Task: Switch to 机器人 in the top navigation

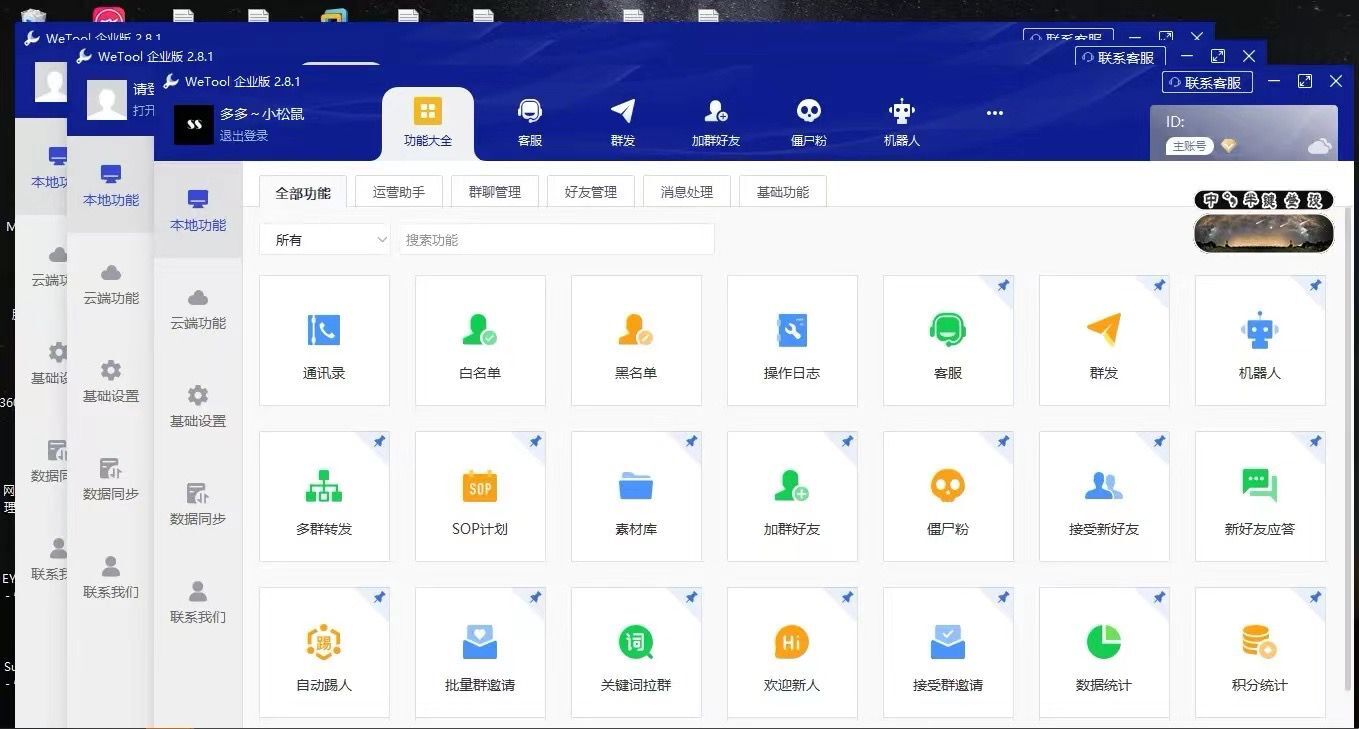Action: pos(902,123)
